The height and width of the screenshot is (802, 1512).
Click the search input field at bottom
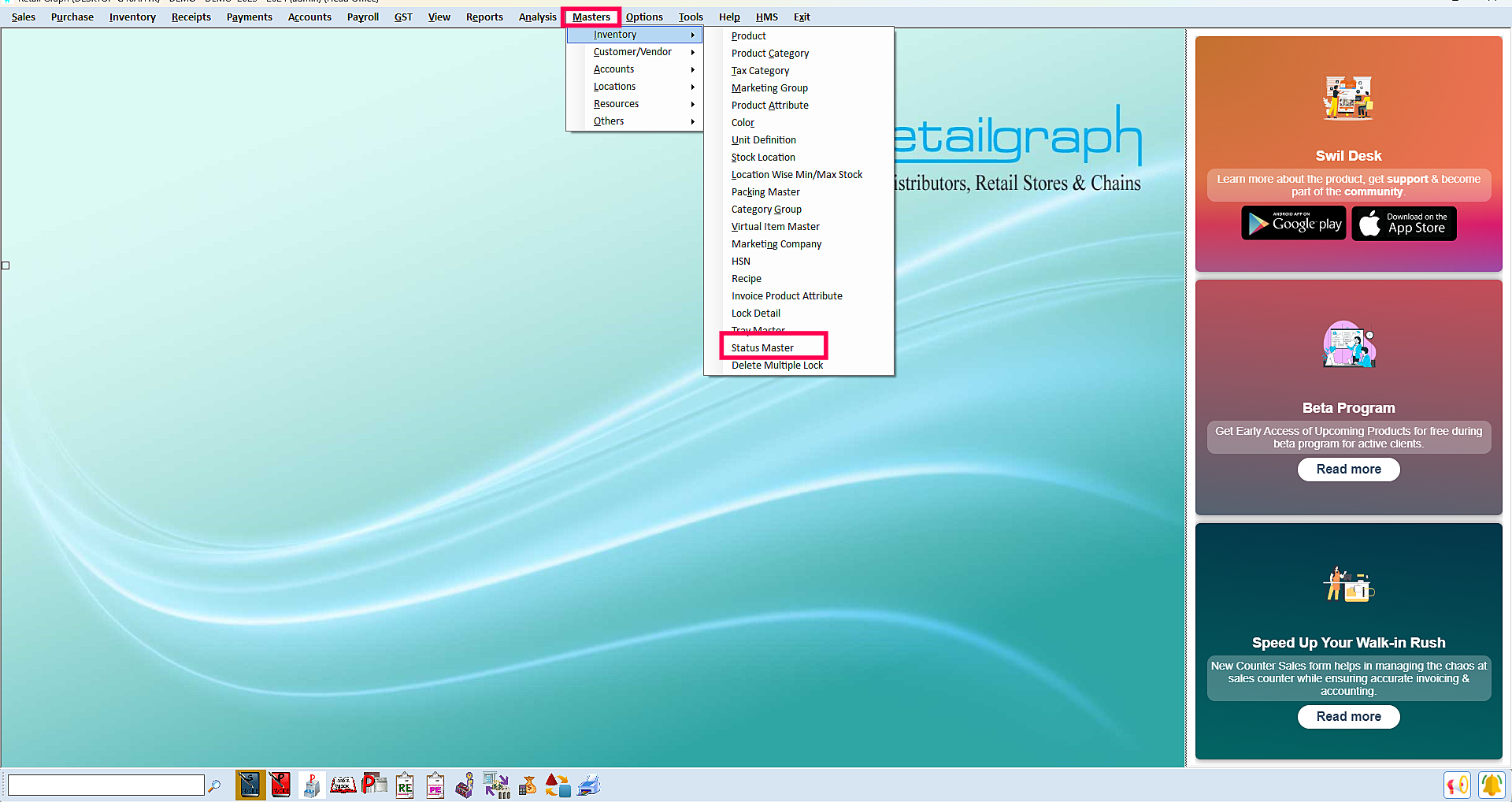pos(106,785)
